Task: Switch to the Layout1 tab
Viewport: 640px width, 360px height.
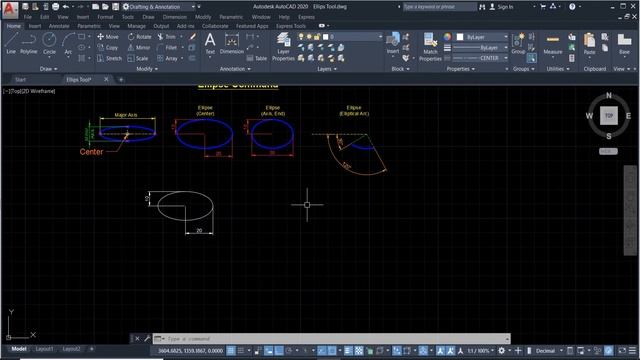Action: click(x=44, y=349)
